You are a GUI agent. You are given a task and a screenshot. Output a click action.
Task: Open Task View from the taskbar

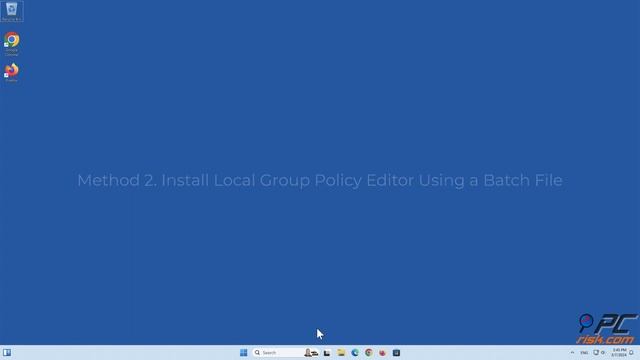point(327,353)
